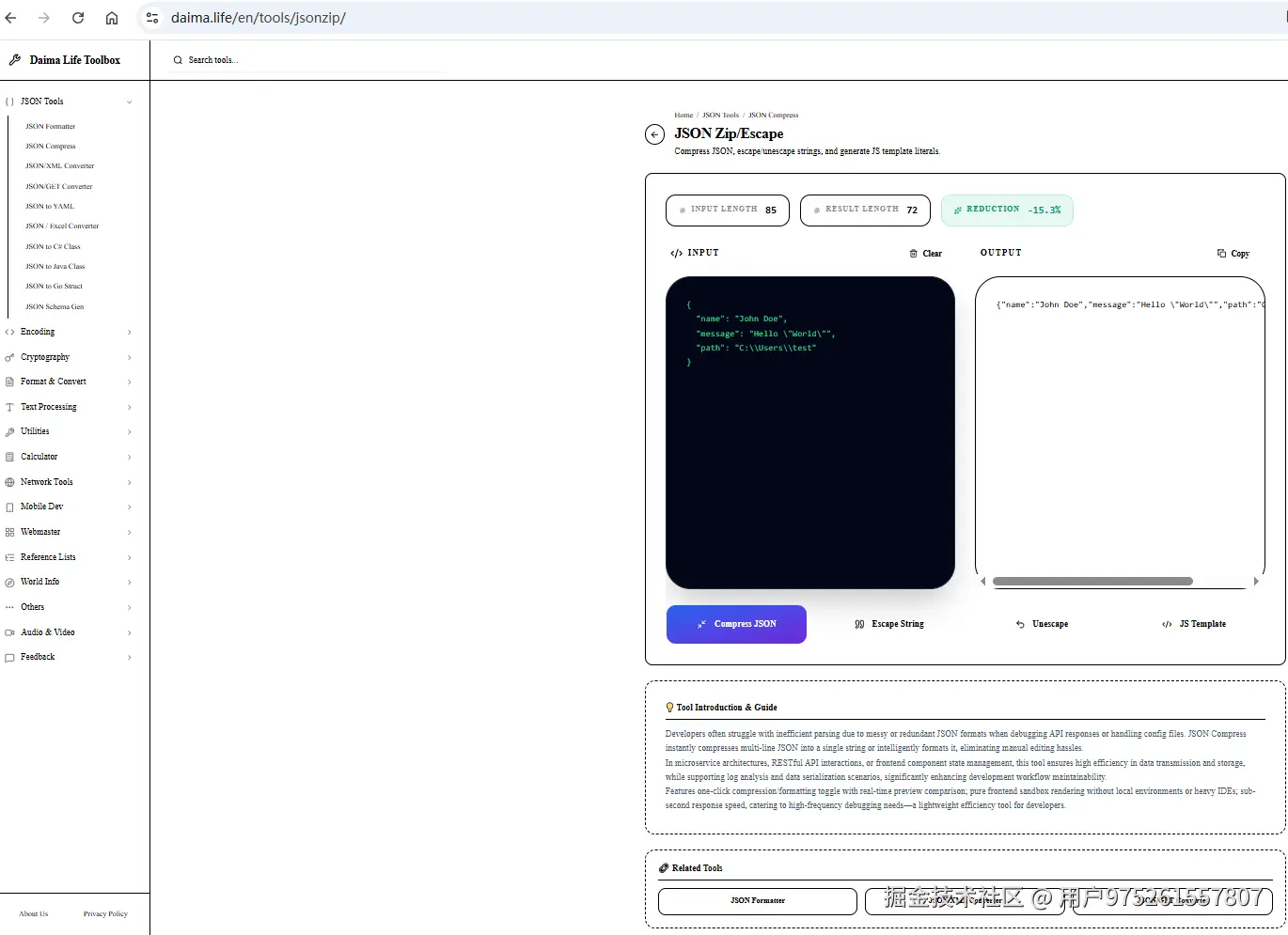1288x935 pixels.
Task: Click the Reduction -15.3% badge
Action: [x=1007, y=210]
